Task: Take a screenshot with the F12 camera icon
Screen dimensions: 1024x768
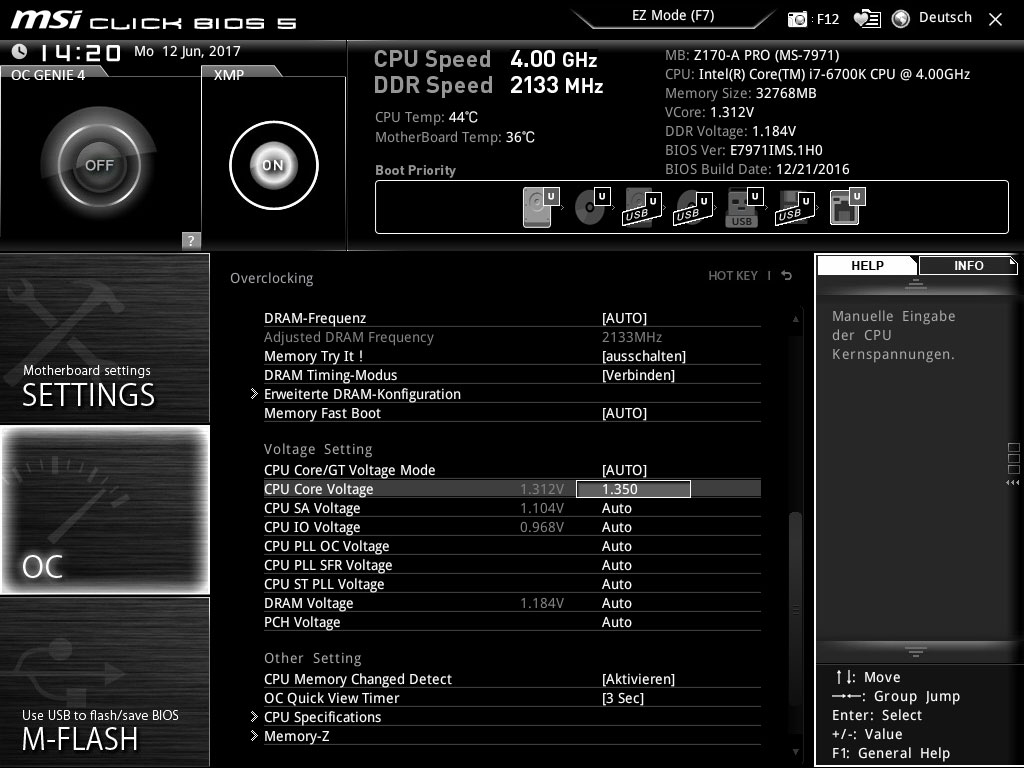Action: coord(797,19)
